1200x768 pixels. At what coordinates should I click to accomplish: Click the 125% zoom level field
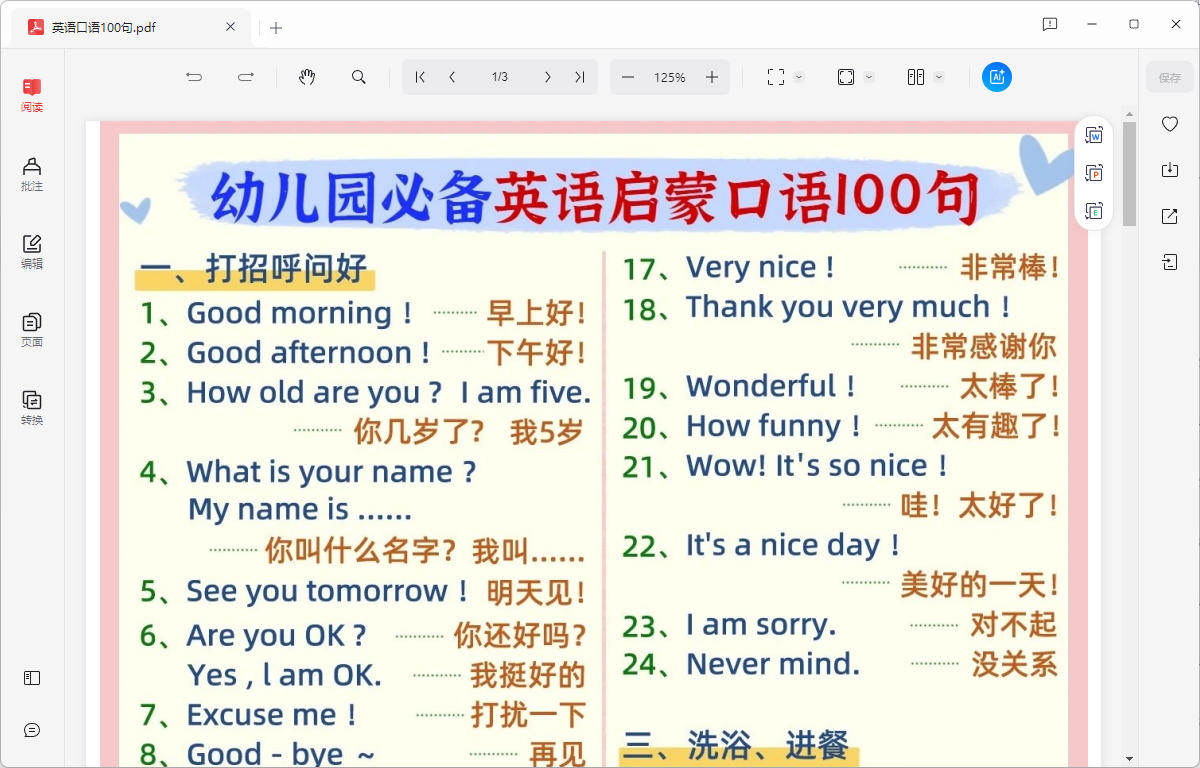670,77
